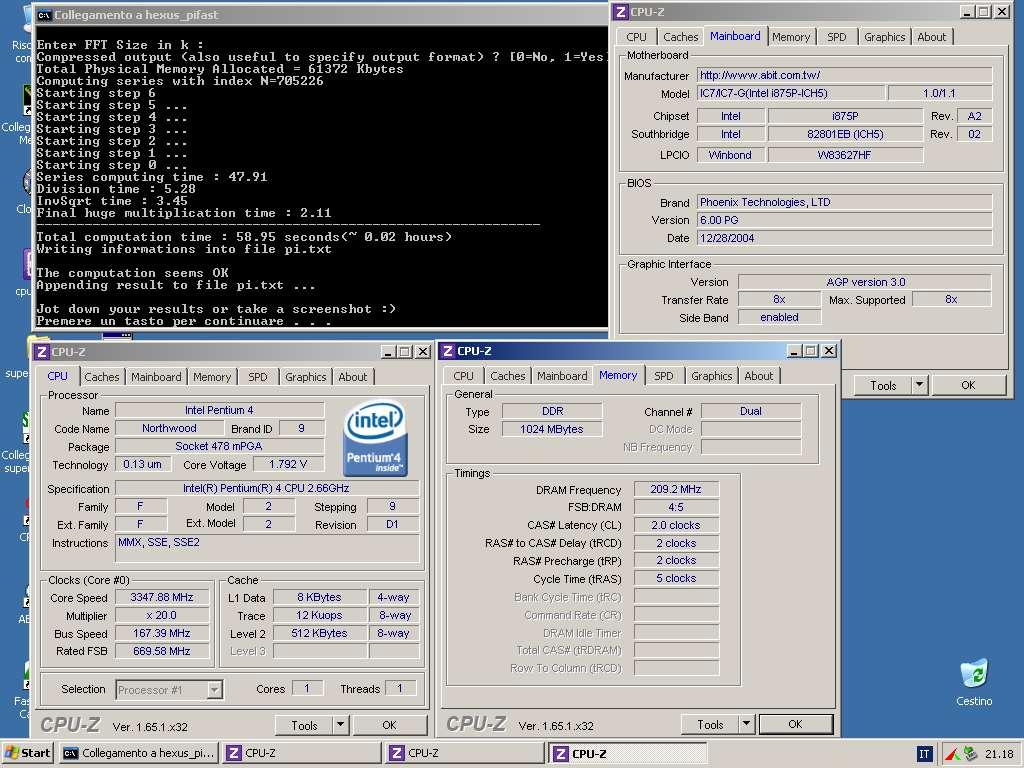Screen dimensions: 1024x768
Task: Click AGP version 3.0 field
Action: point(865,282)
